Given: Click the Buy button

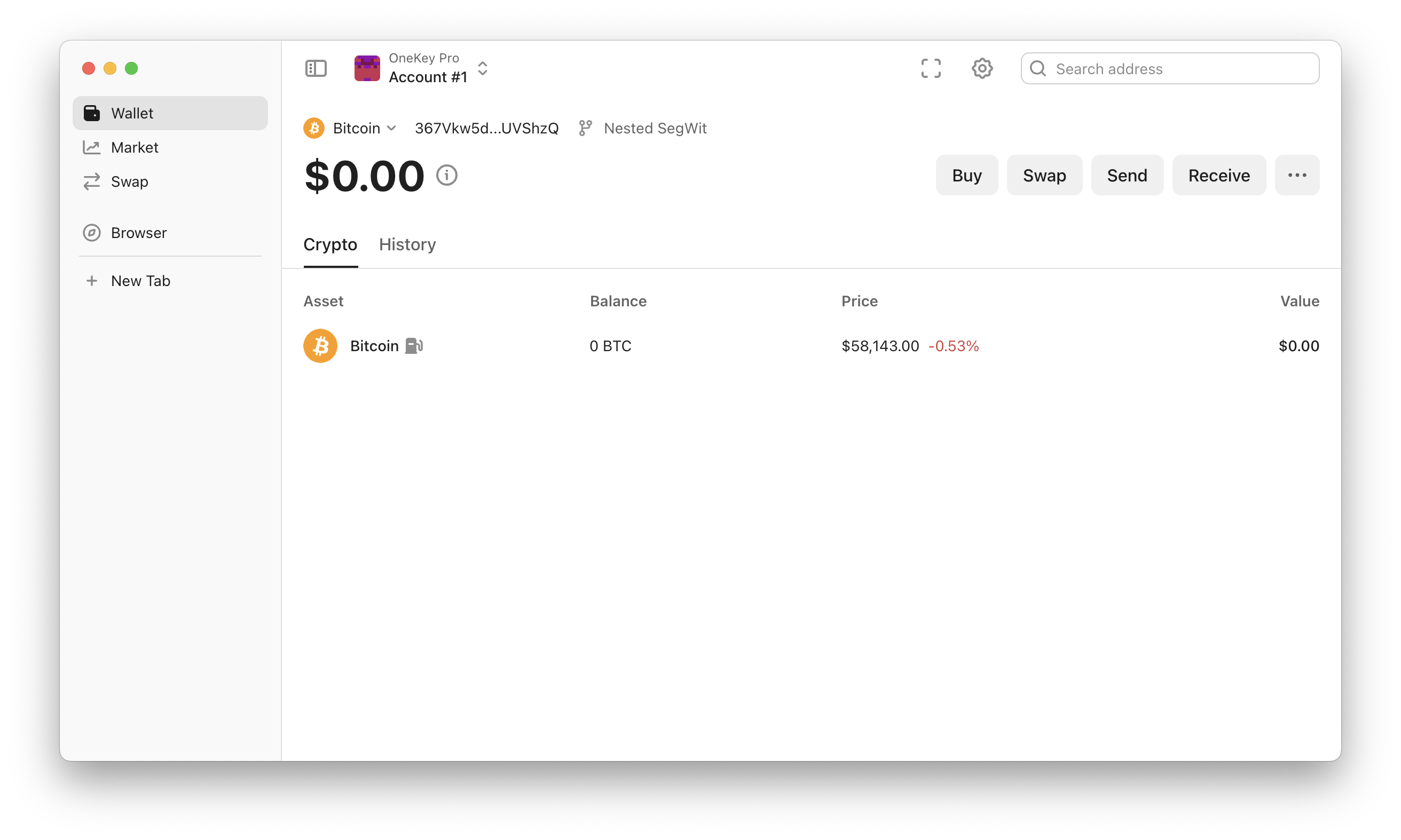Looking at the screenshot, I should [966, 176].
